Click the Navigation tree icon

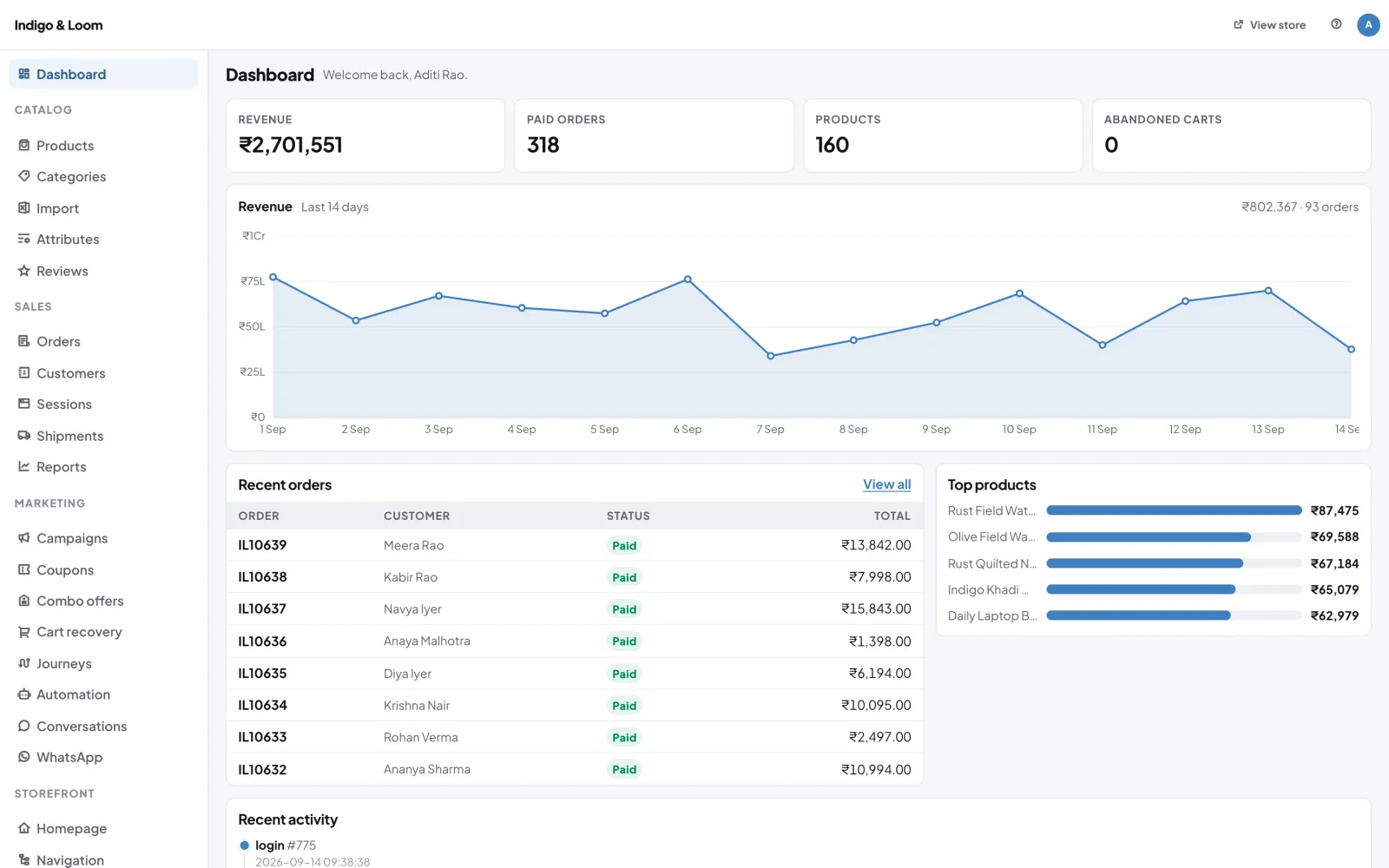(24, 859)
